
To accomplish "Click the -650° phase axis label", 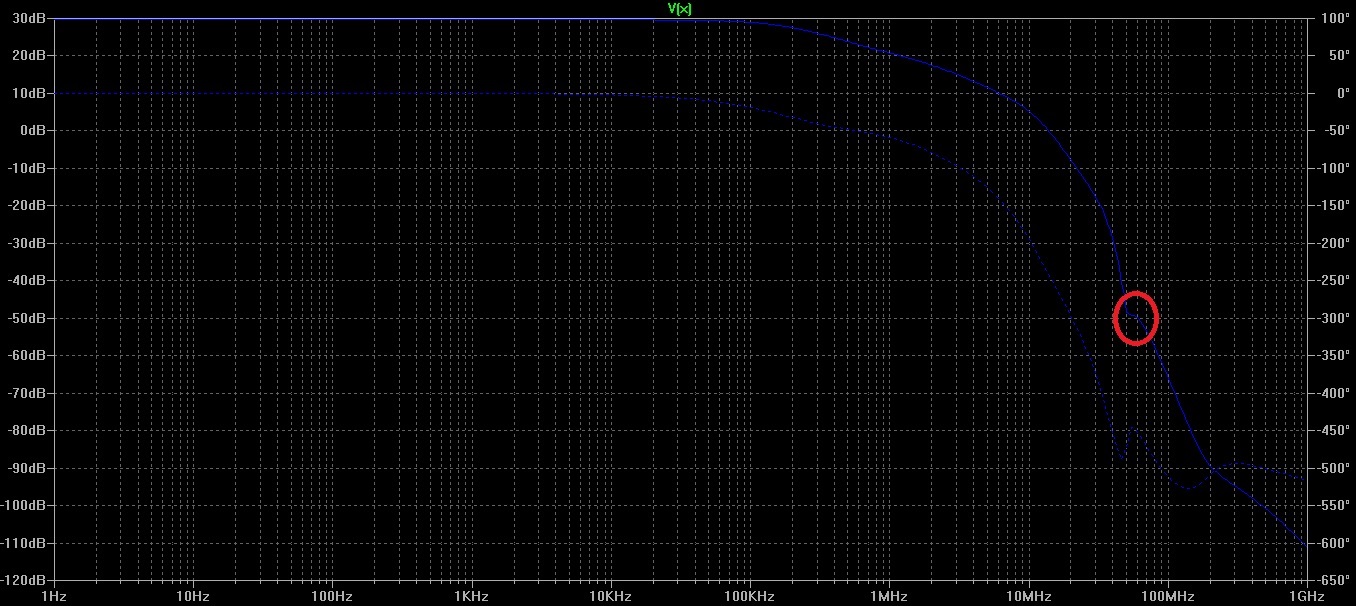I will (x=1335, y=580).
